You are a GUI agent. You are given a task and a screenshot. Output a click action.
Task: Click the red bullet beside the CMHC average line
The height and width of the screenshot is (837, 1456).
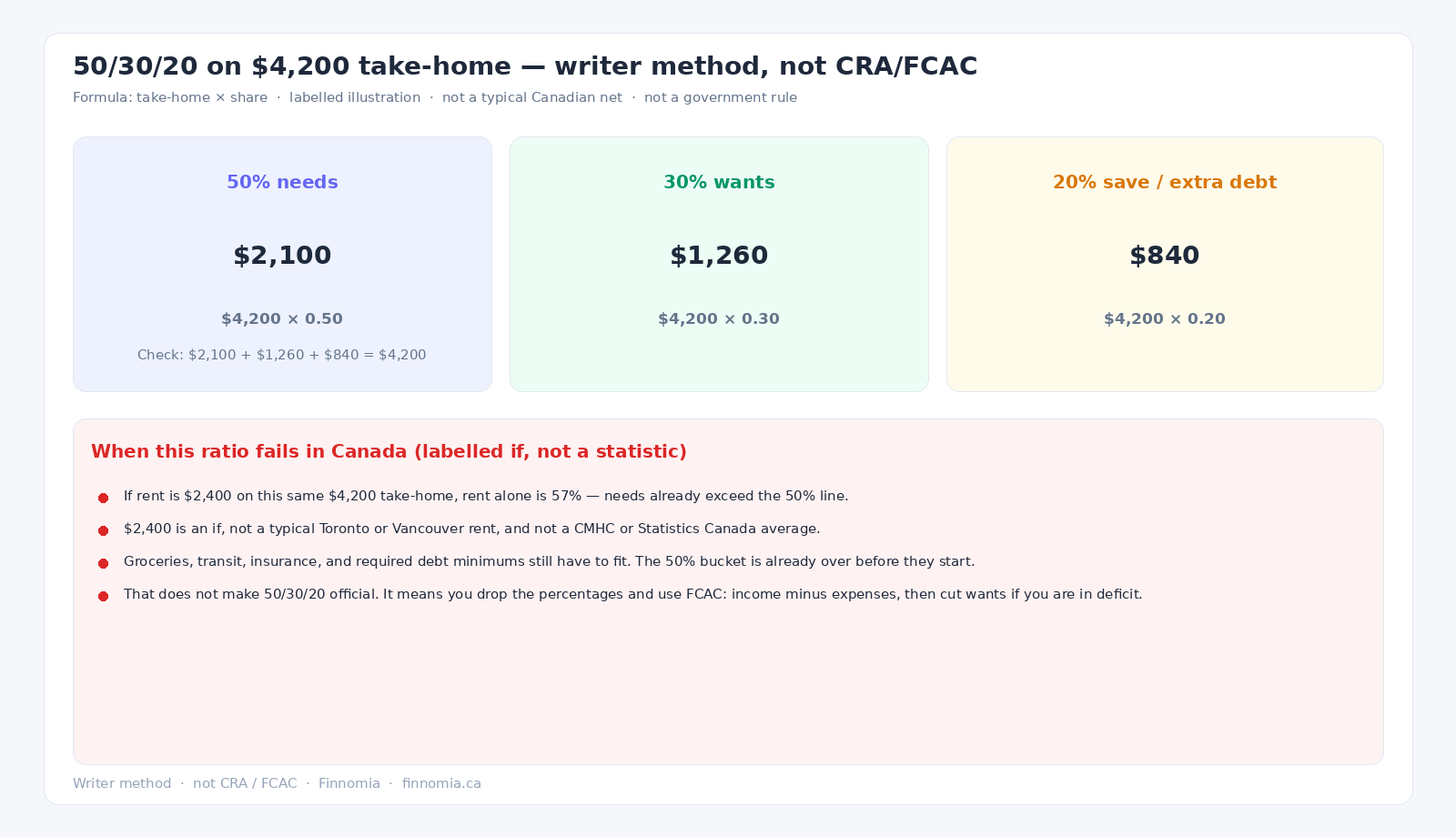pyautogui.click(x=104, y=530)
